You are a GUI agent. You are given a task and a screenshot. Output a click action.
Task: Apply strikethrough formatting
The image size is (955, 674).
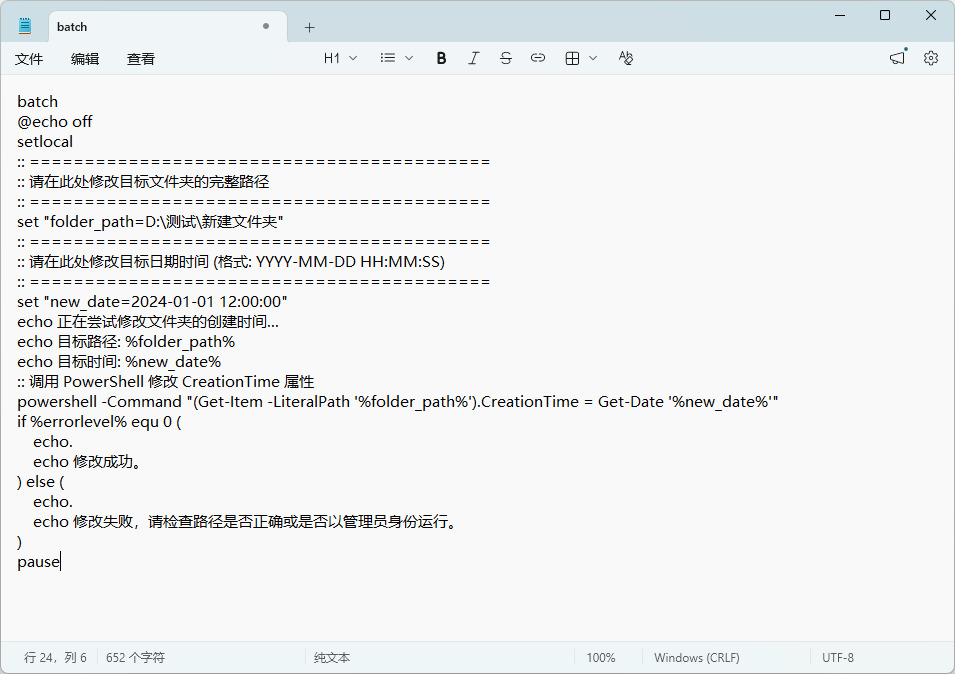(x=506, y=58)
